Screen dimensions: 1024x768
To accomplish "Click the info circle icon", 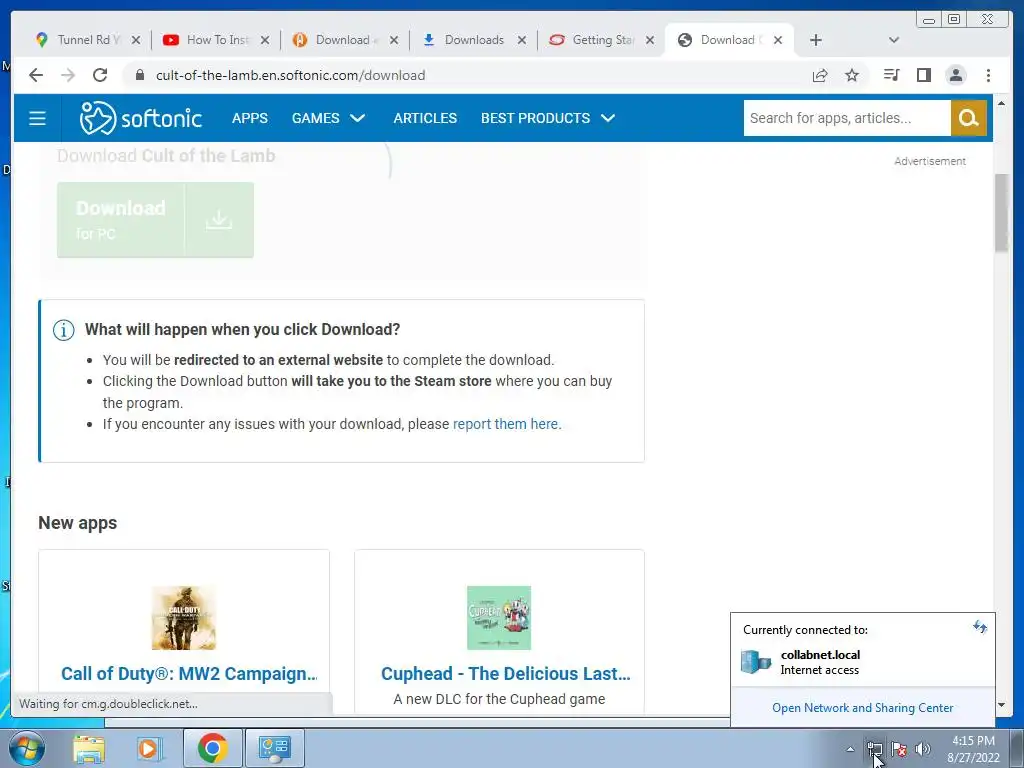I will coord(63,330).
